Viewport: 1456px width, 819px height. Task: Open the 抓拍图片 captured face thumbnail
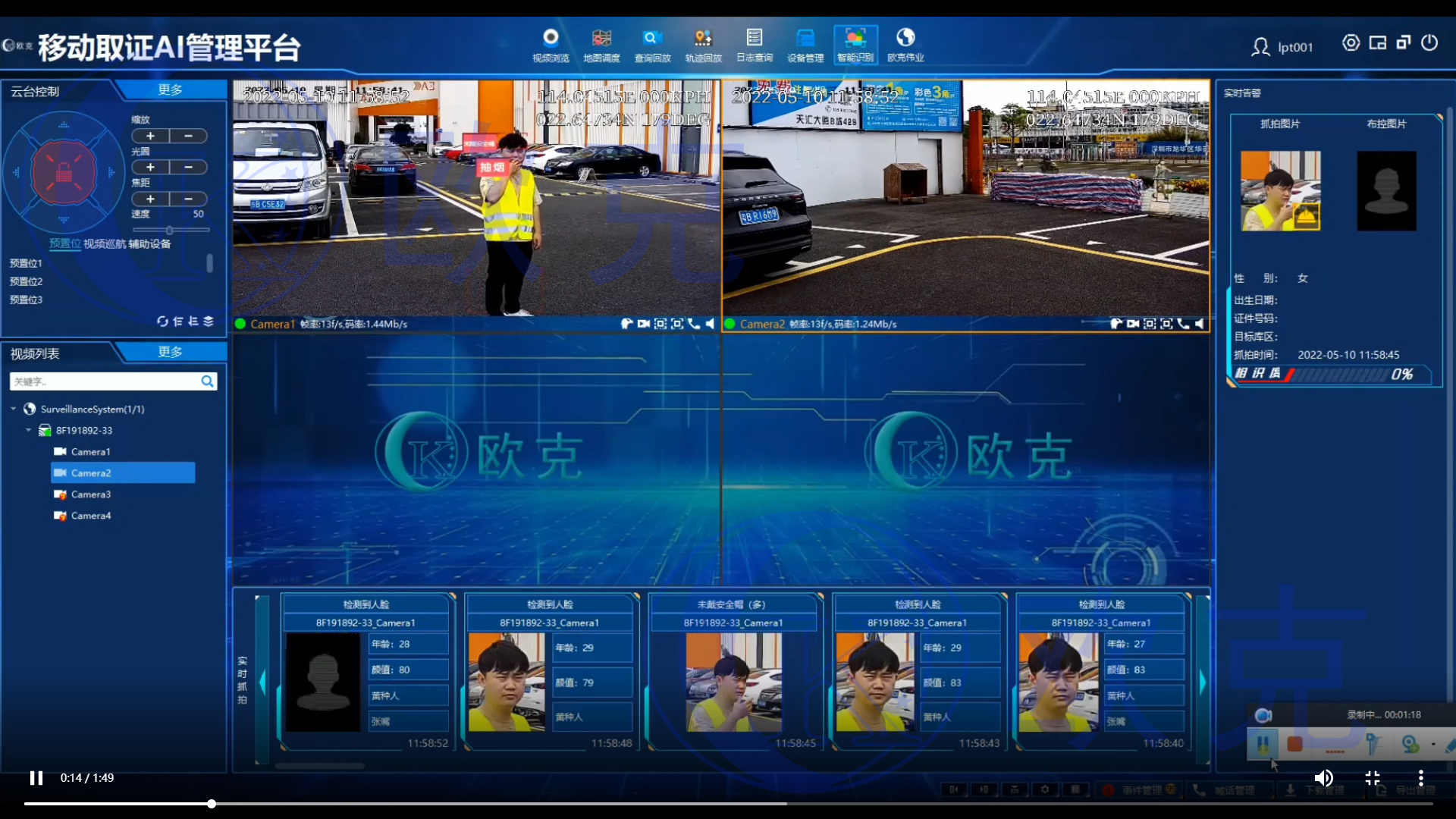click(x=1280, y=190)
